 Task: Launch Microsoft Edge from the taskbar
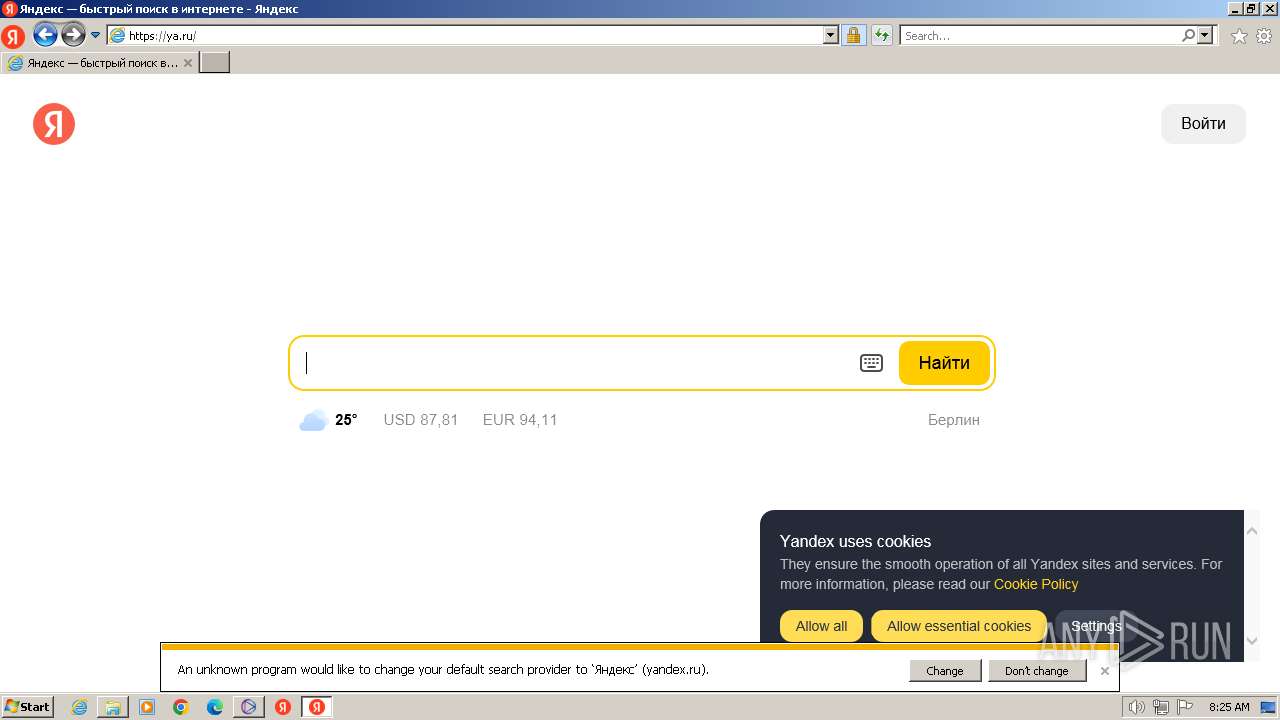[x=215, y=707]
